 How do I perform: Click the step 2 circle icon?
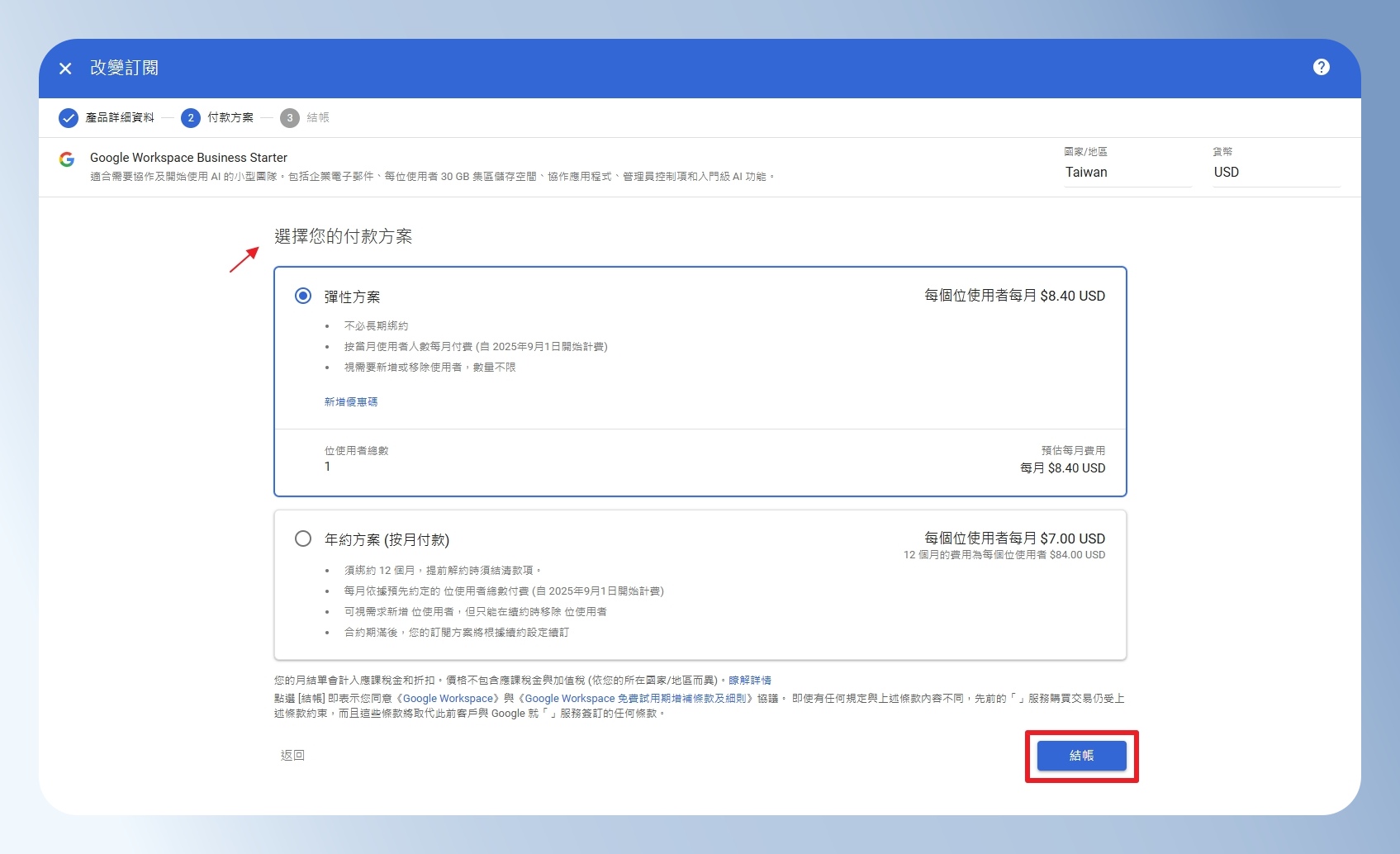tap(191, 118)
